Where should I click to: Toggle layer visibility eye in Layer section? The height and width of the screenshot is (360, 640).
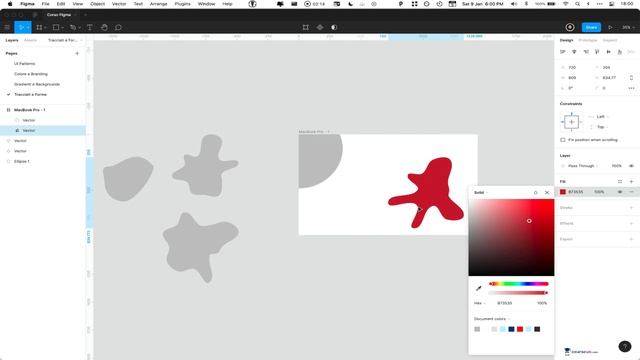pyautogui.click(x=631, y=166)
